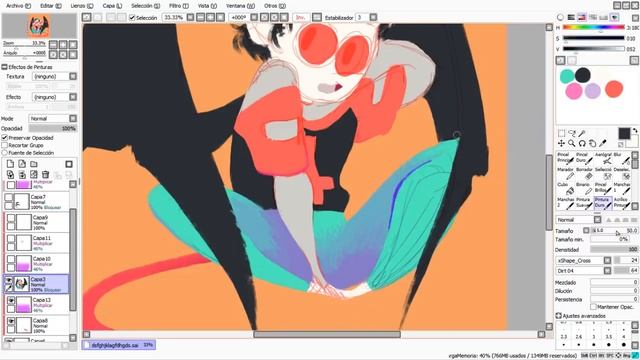Hide the Capa3 layer eye icon
Screen dimensions: 640x360
[x=9, y=280]
